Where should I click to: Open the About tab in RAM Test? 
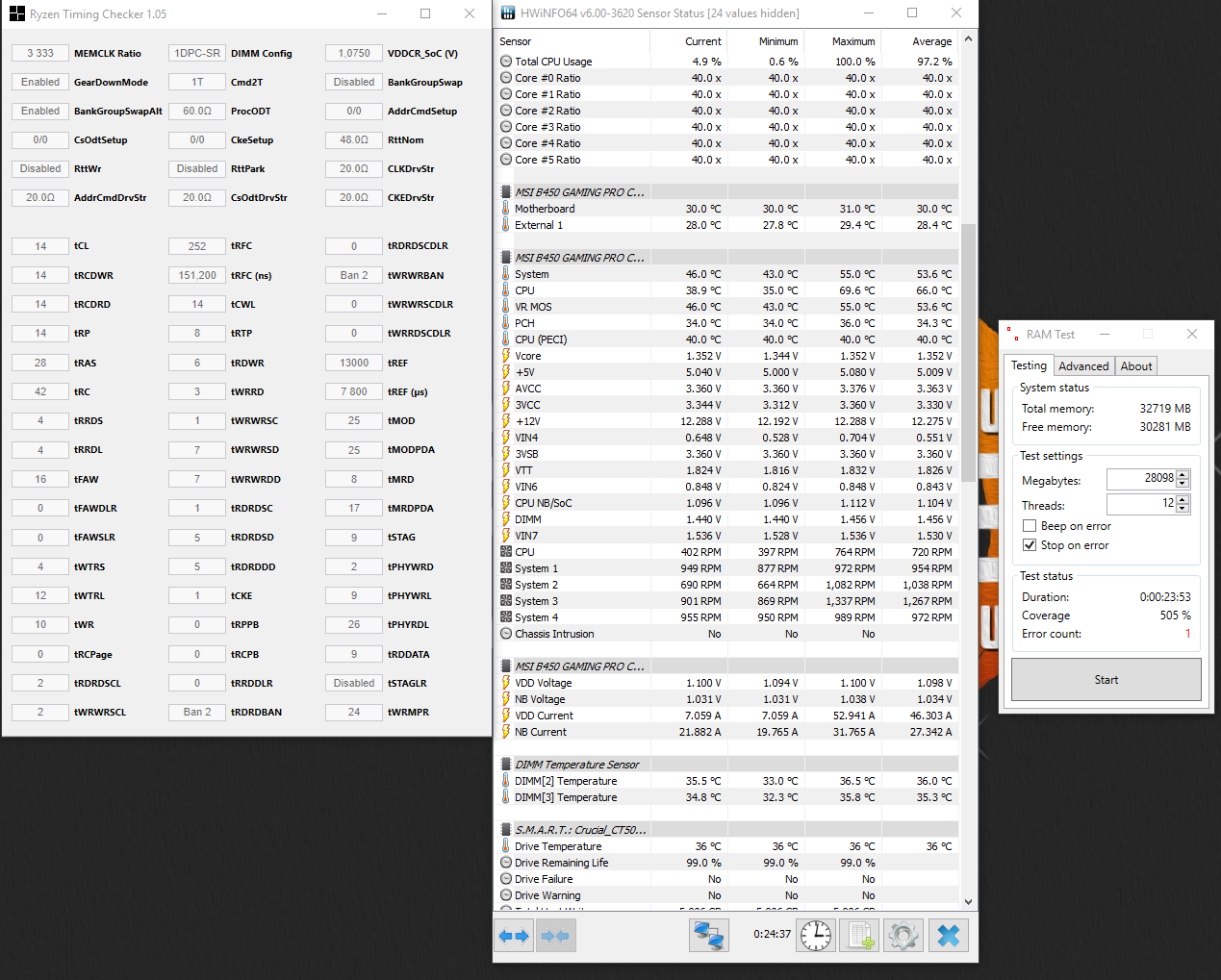coord(1135,366)
